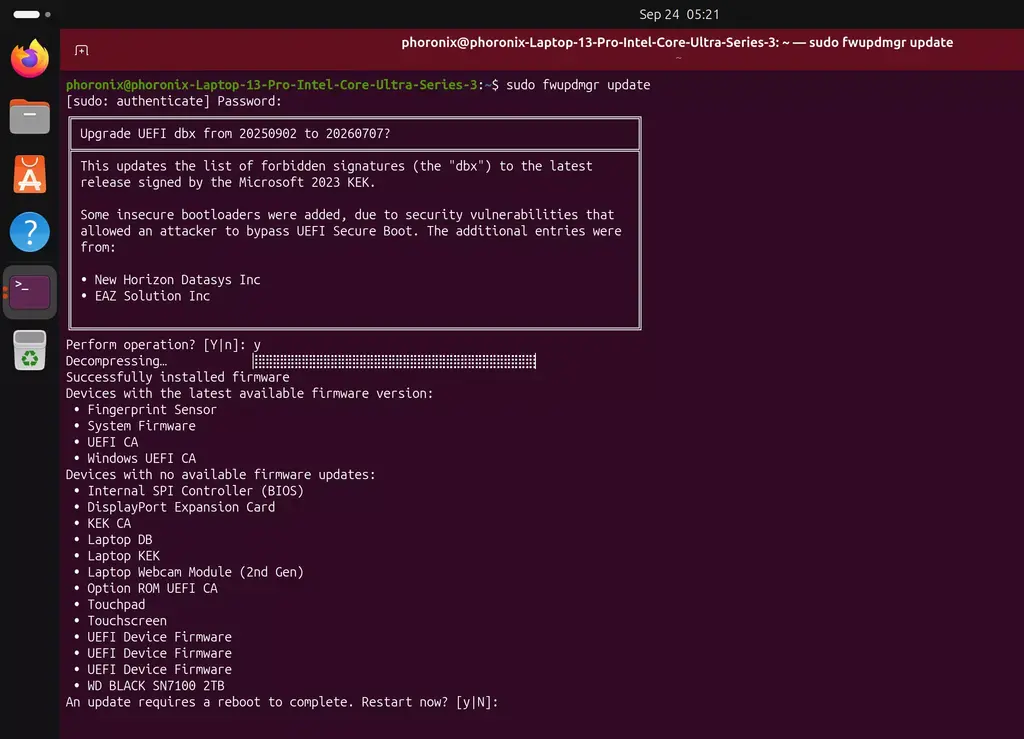
Task: Click the sudo fwupdmgr update command
Action: (578, 85)
